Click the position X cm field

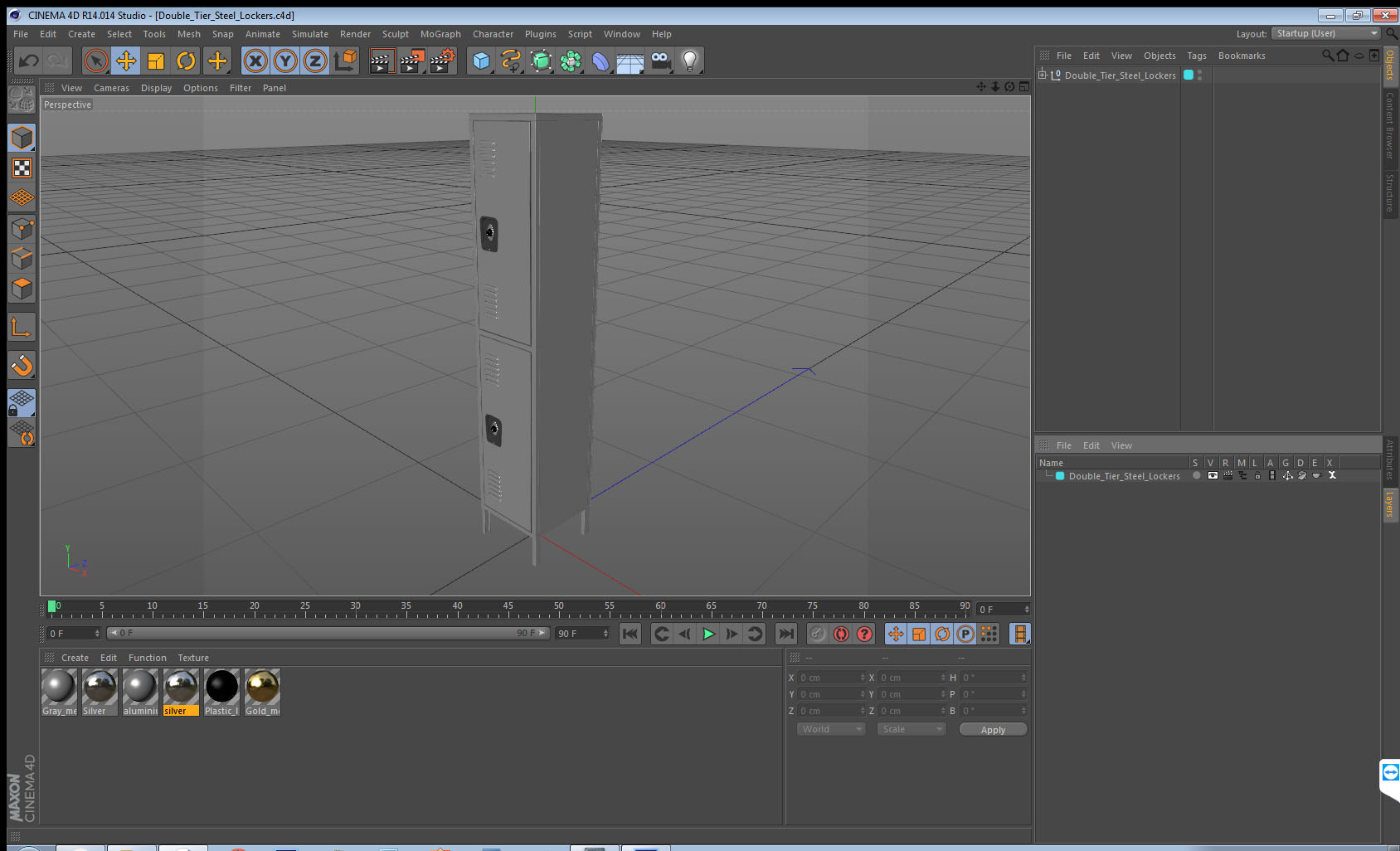(x=831, y=678)
